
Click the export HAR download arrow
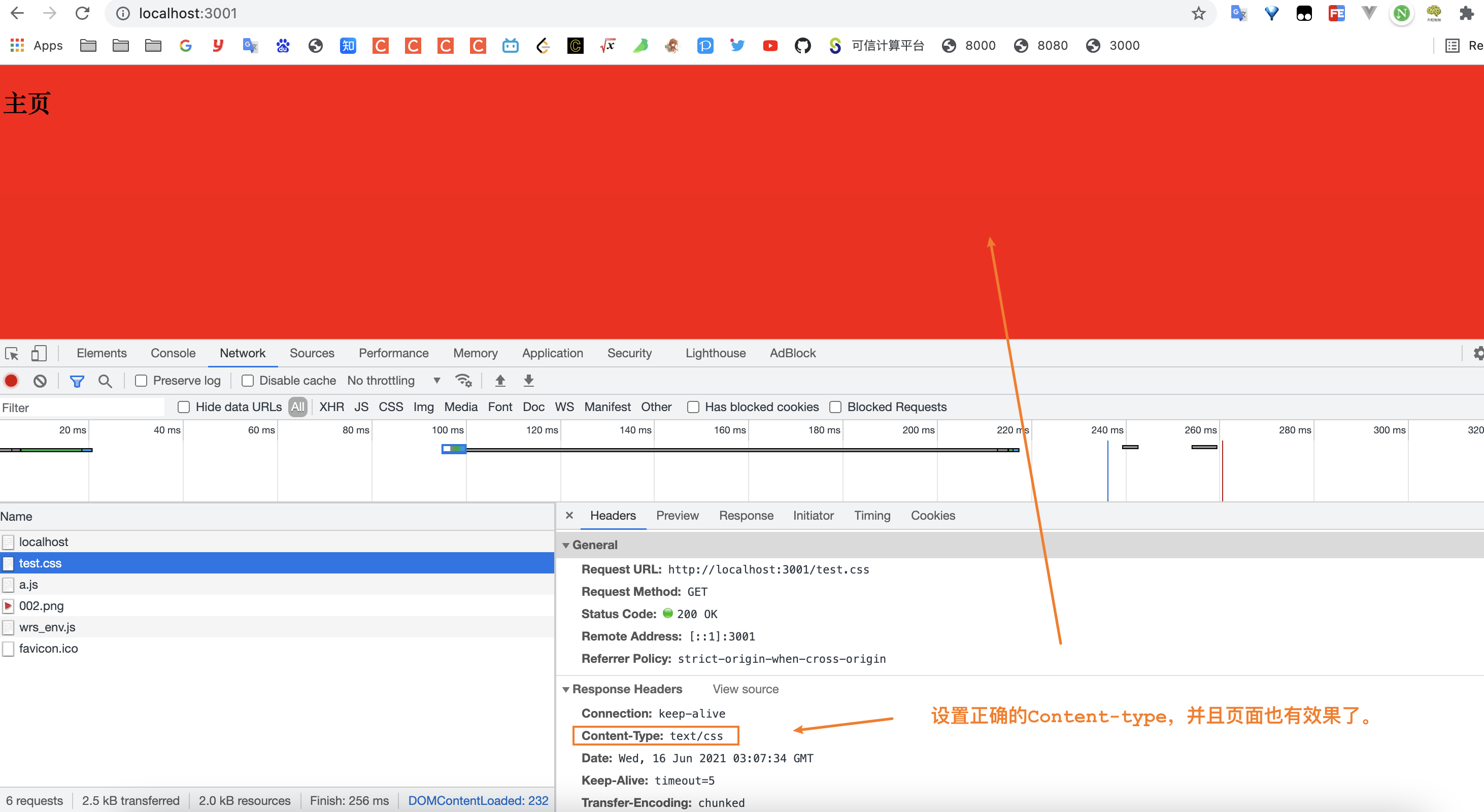click(x=528, y=381)
